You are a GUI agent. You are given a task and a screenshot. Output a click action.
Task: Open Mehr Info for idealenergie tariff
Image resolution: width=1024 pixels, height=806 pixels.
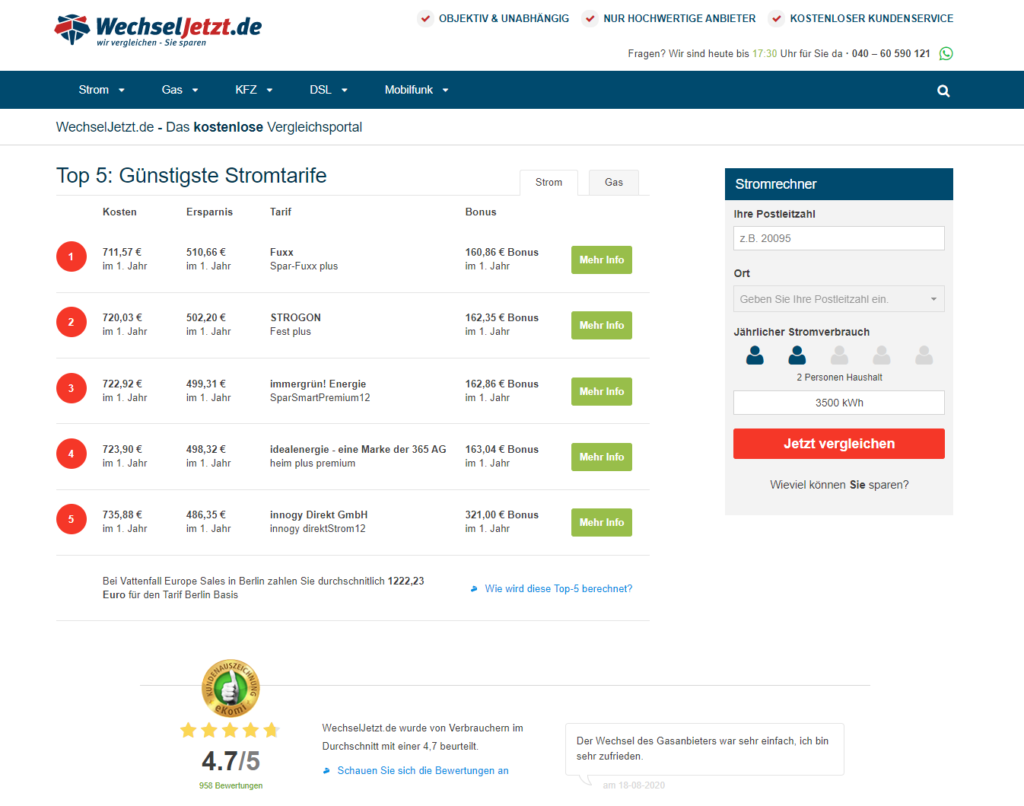[x=601, y=457]
